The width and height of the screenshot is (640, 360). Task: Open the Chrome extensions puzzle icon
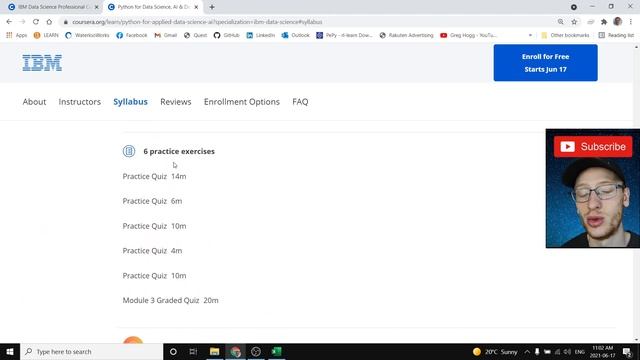pos(604,22)
